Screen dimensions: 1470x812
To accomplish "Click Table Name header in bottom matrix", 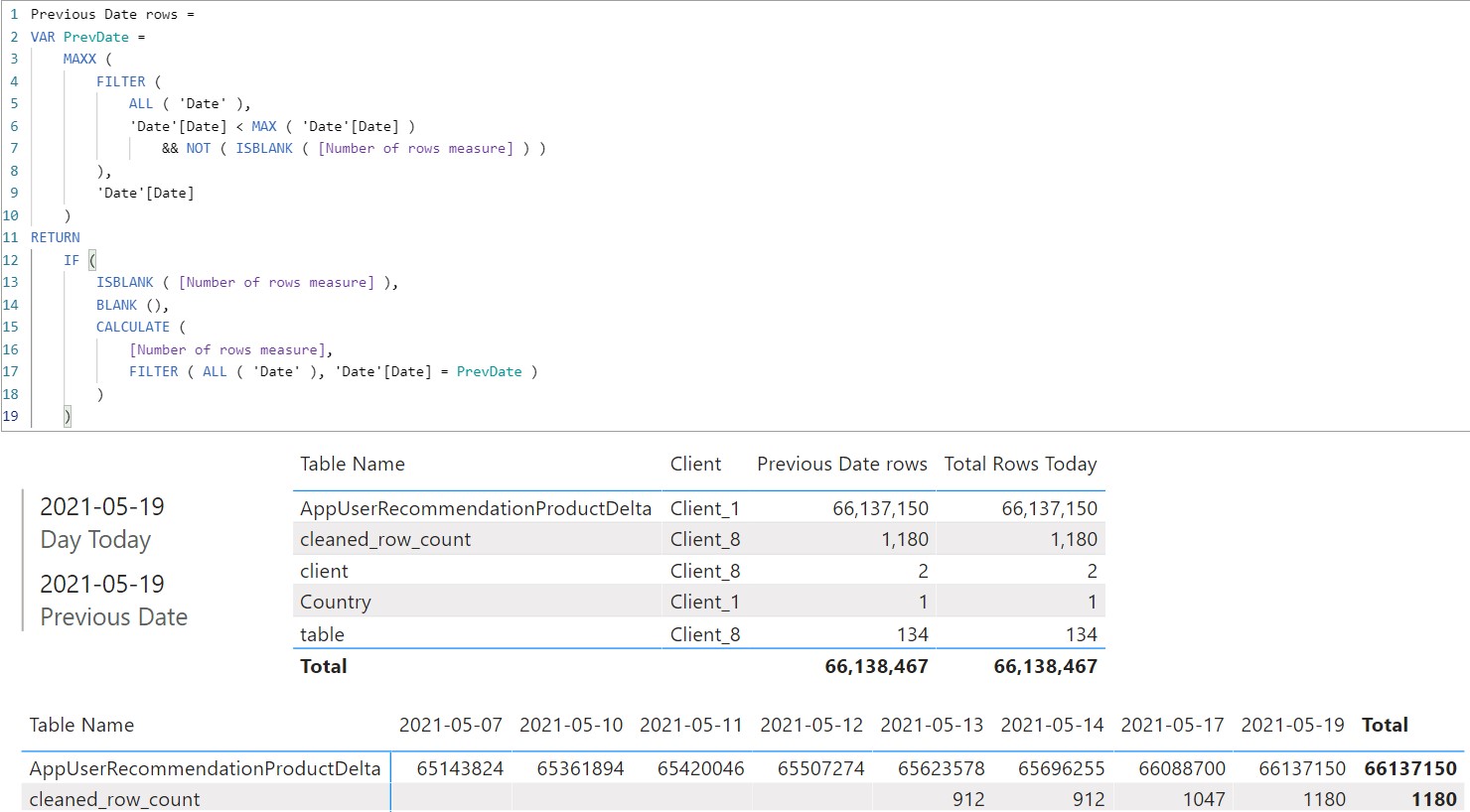I will 81,725.
